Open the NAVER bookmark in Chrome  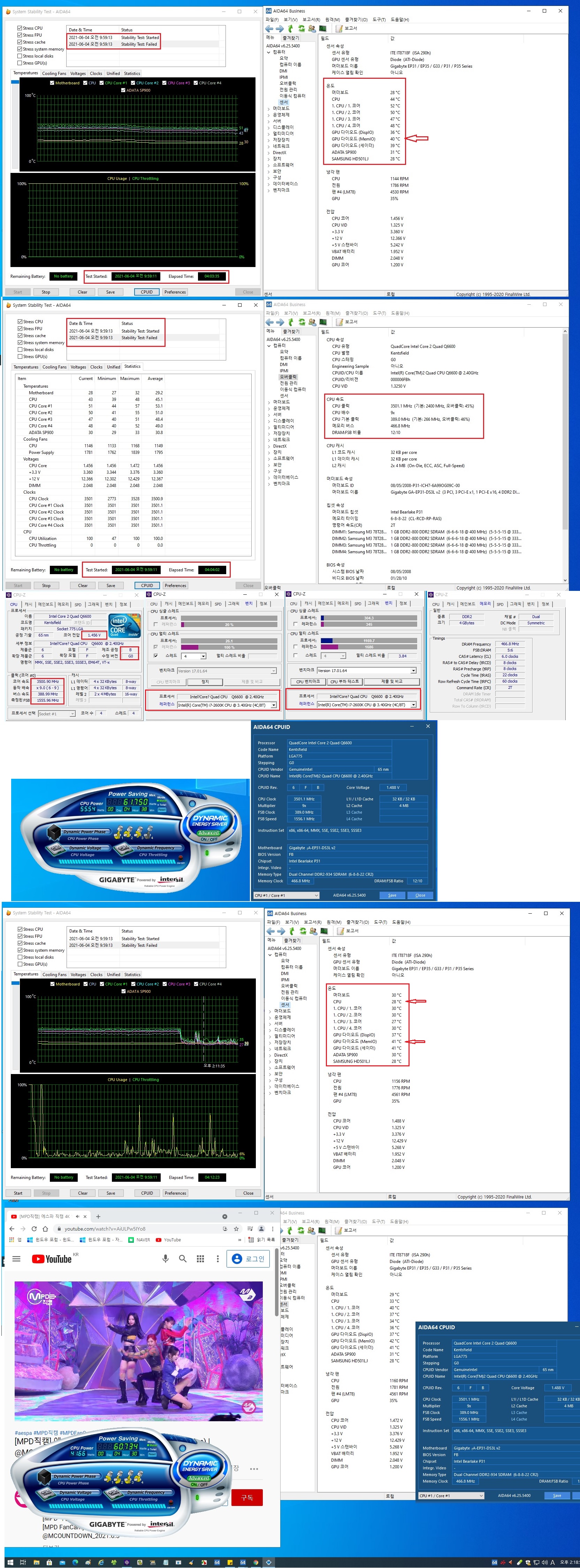click(x=139, y=1240)
